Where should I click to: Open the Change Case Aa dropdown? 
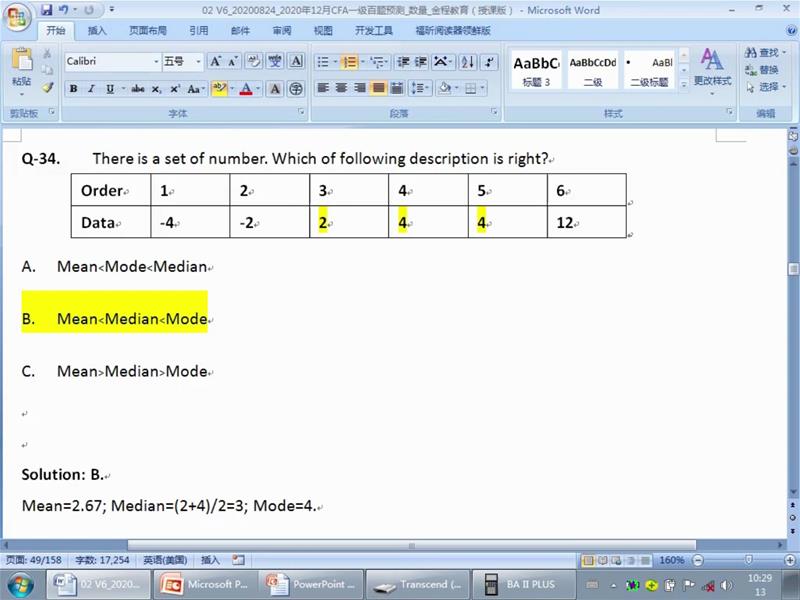click(x=196, y=89)
